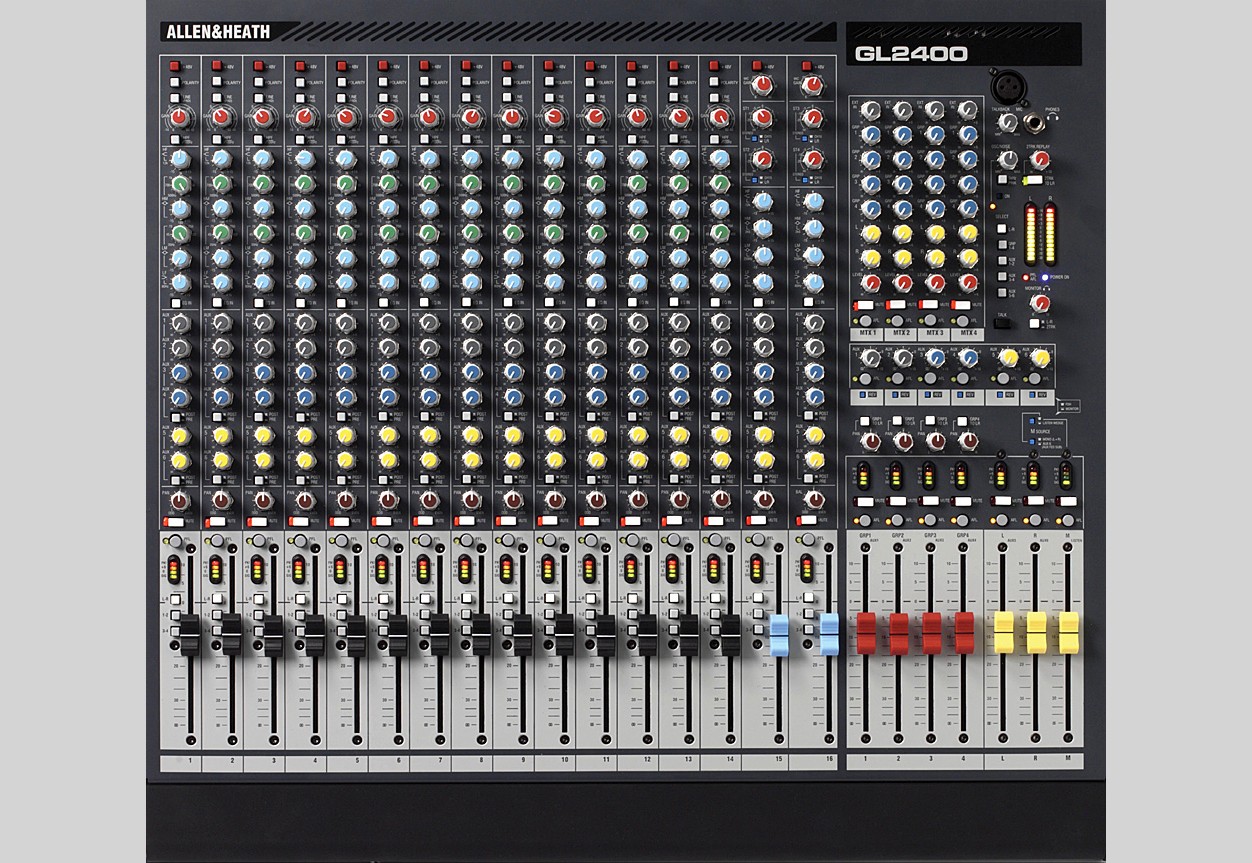
Task: Click the GRP1 red fader
Action: [866, 633]
